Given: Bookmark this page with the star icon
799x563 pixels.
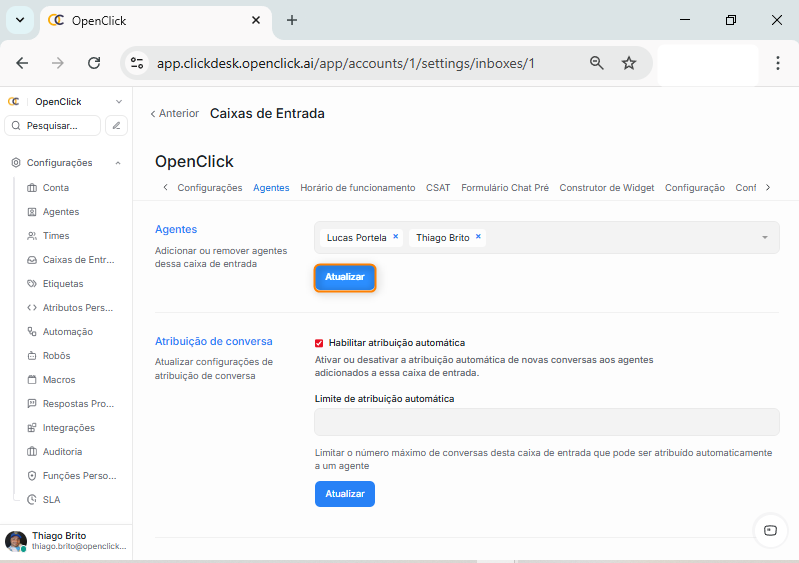Looking at the screenshot, I should point(629,63).
